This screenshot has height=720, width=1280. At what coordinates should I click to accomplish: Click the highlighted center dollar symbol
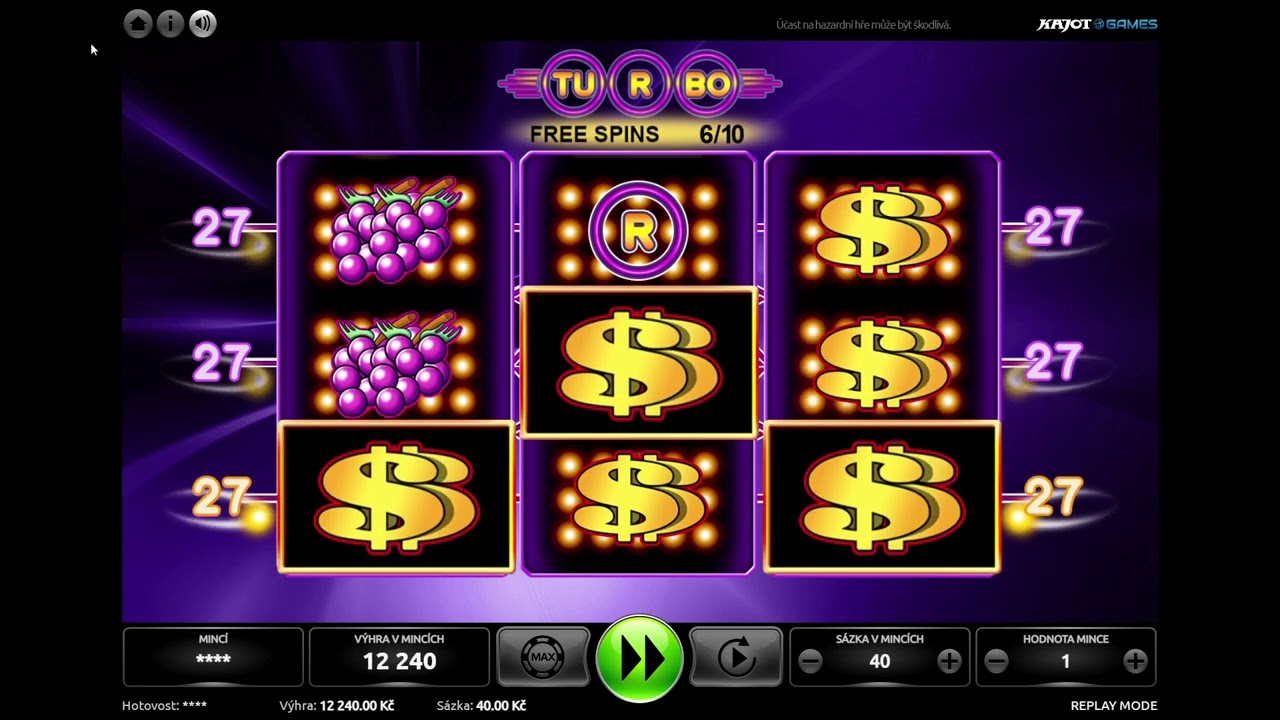(x=638, y=362)
